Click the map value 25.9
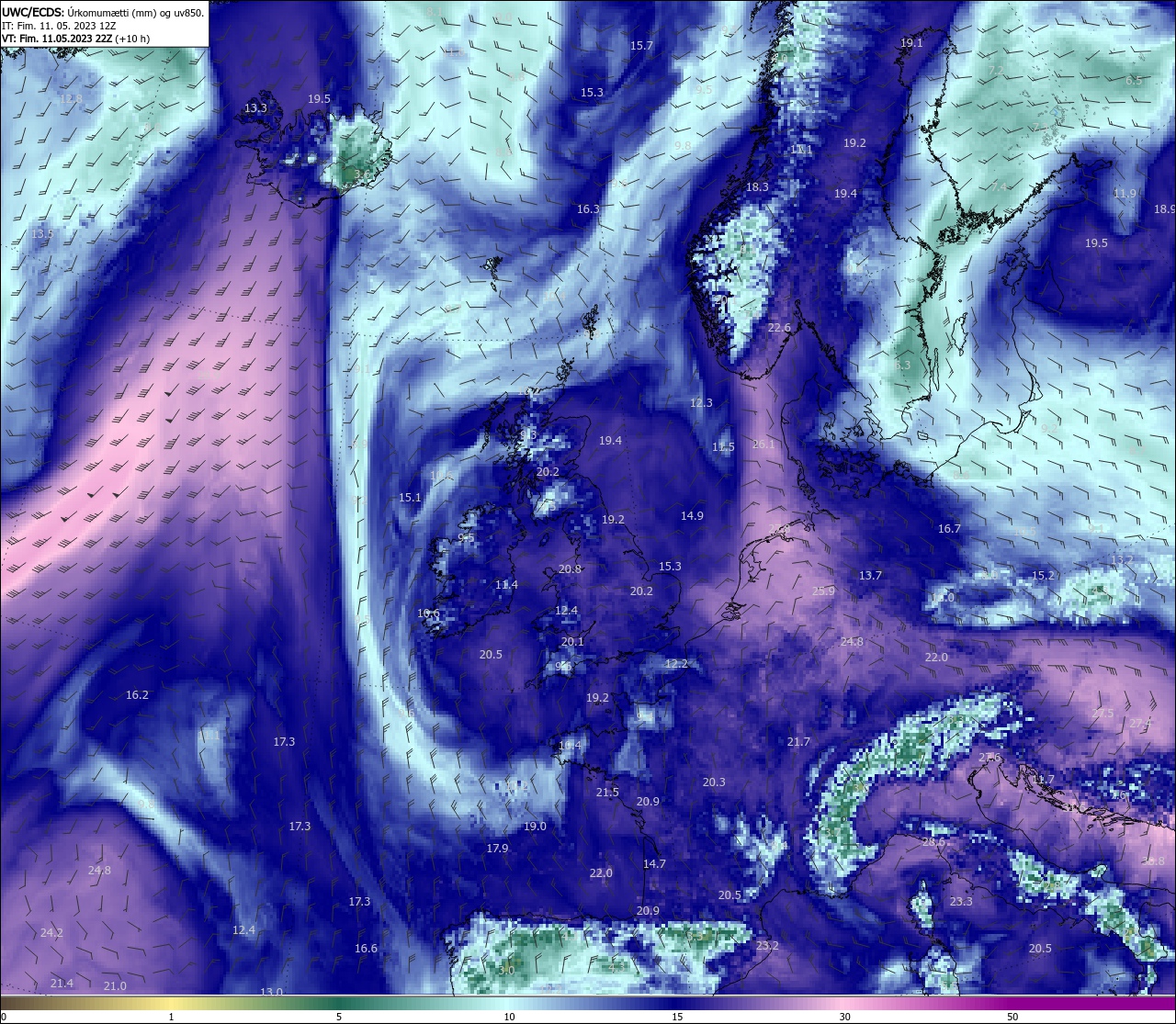1176x1024 pixels. point(824,591)
